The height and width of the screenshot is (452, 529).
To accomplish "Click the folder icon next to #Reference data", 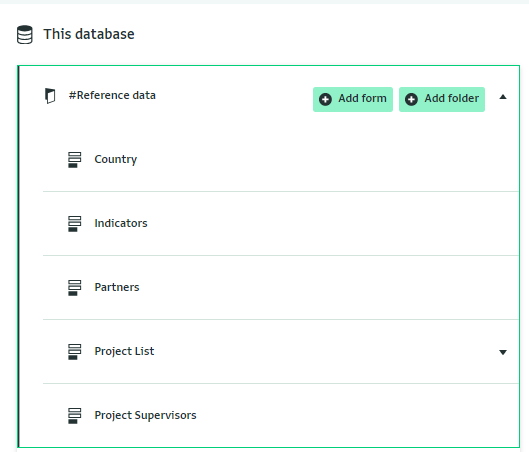I will point(50,96).
